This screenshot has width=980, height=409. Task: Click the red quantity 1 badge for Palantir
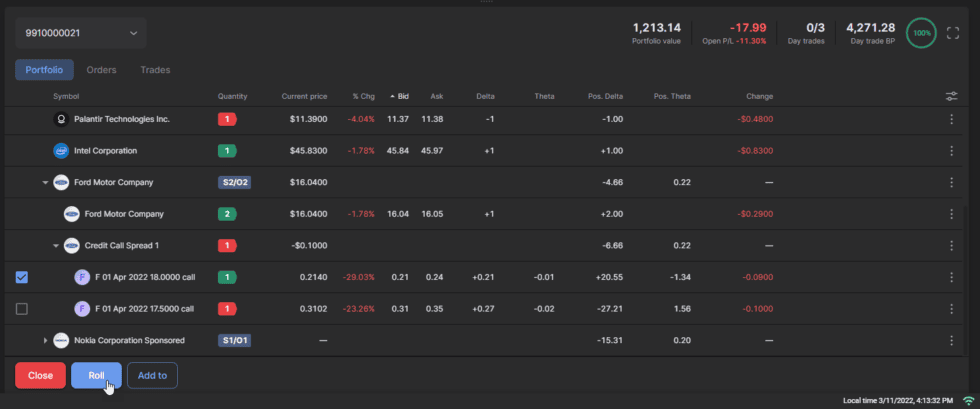pyautogui.click(x=227, y=119)
